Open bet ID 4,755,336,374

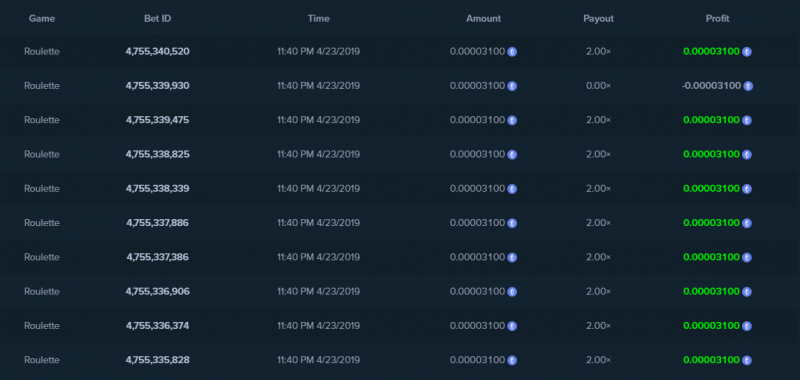click(x=158, y=325)
